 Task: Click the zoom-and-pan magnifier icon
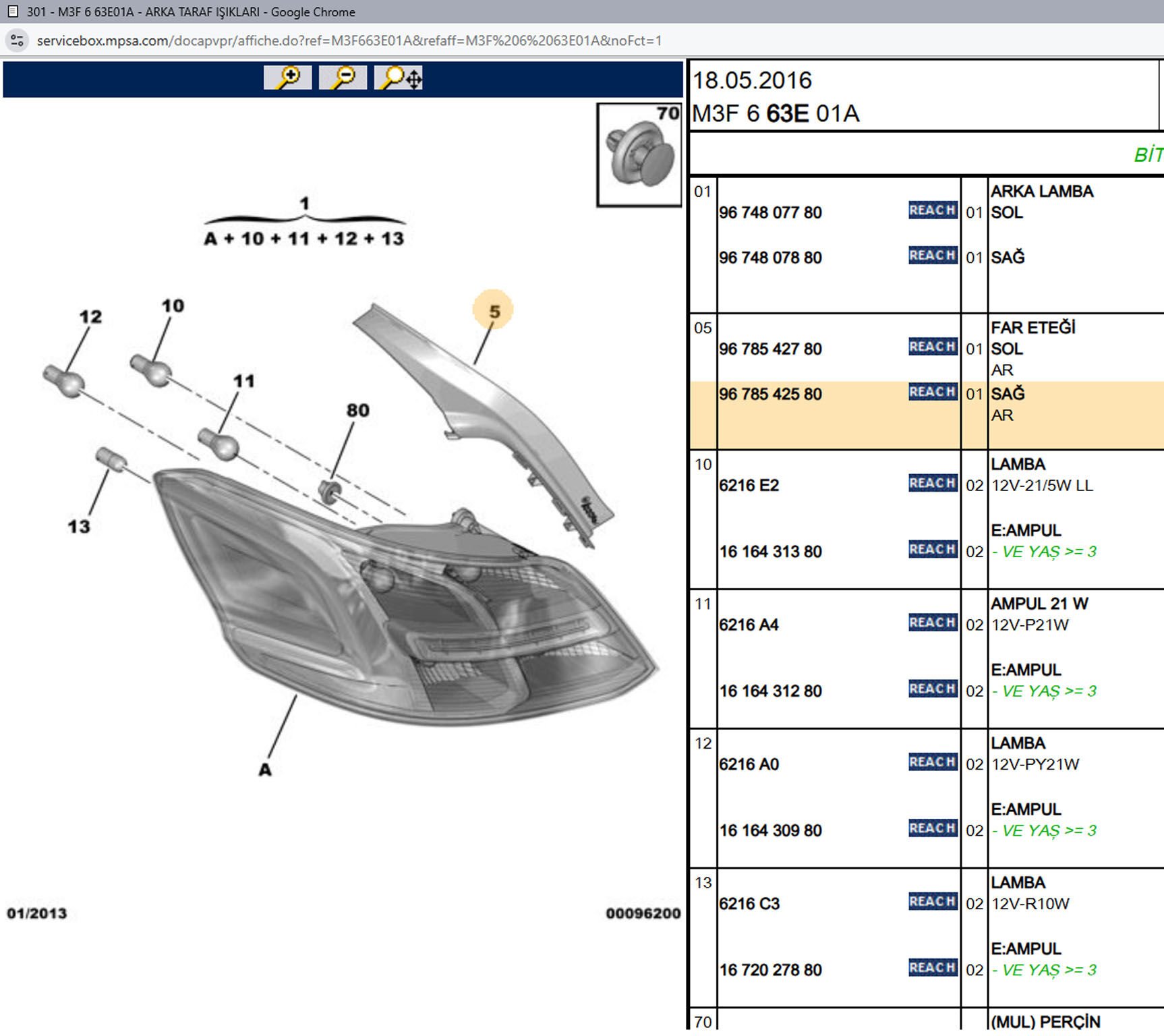click(x=399, y=78)
